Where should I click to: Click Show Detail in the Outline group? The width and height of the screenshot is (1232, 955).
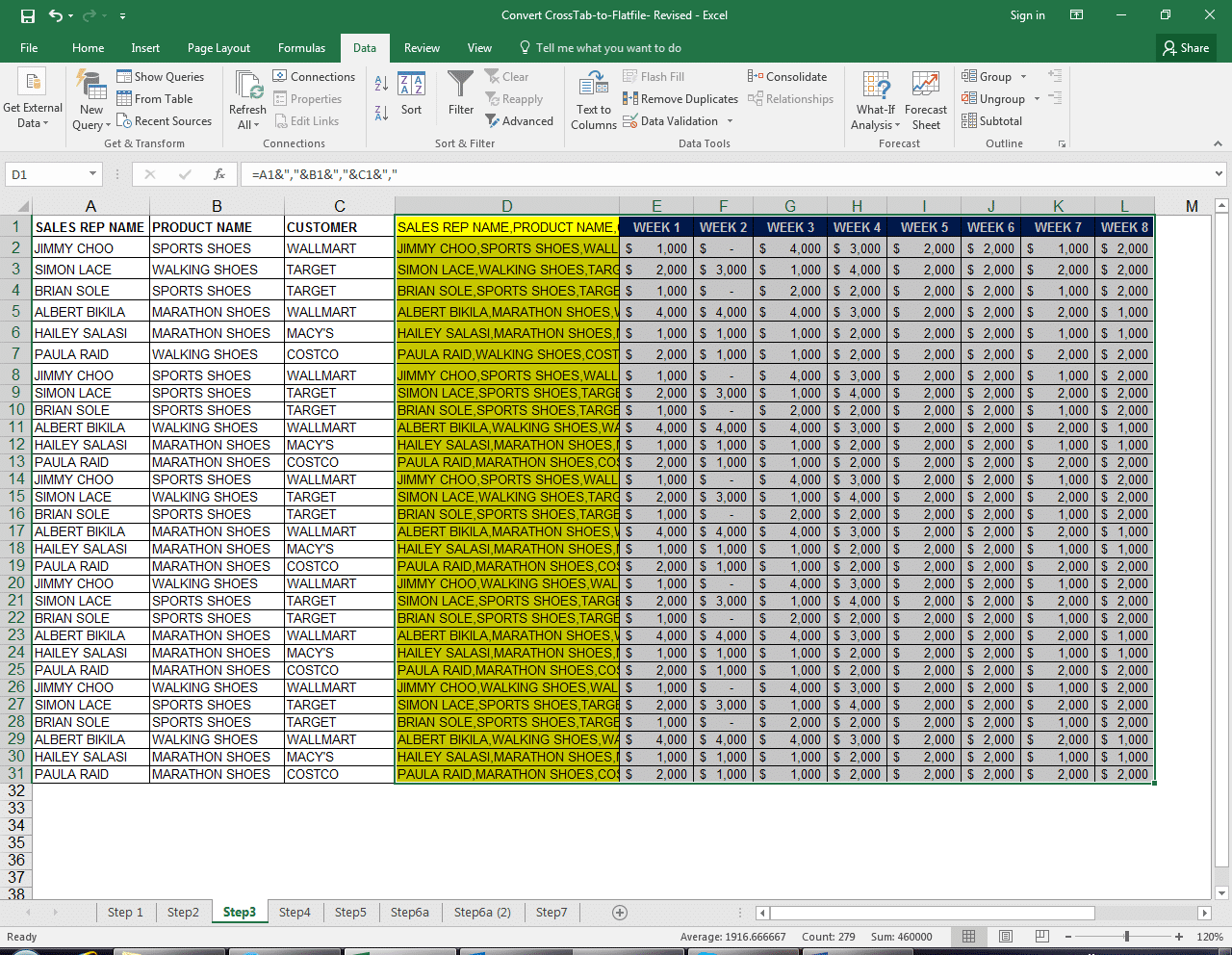(1055, 75)
